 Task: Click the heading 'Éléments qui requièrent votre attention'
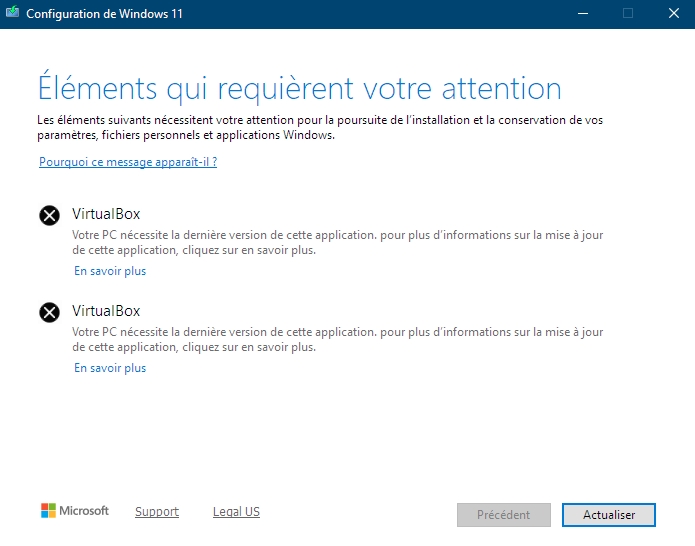point(300,88)
